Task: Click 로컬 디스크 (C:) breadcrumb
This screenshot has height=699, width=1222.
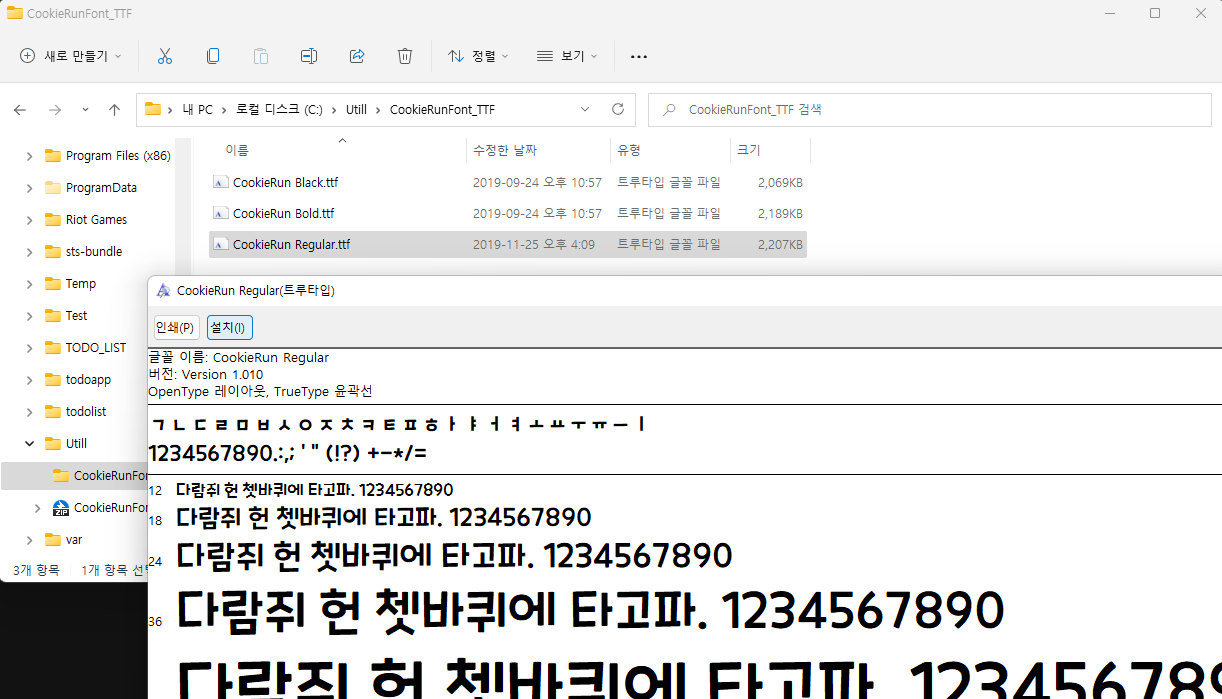Action: coord(278,110)
